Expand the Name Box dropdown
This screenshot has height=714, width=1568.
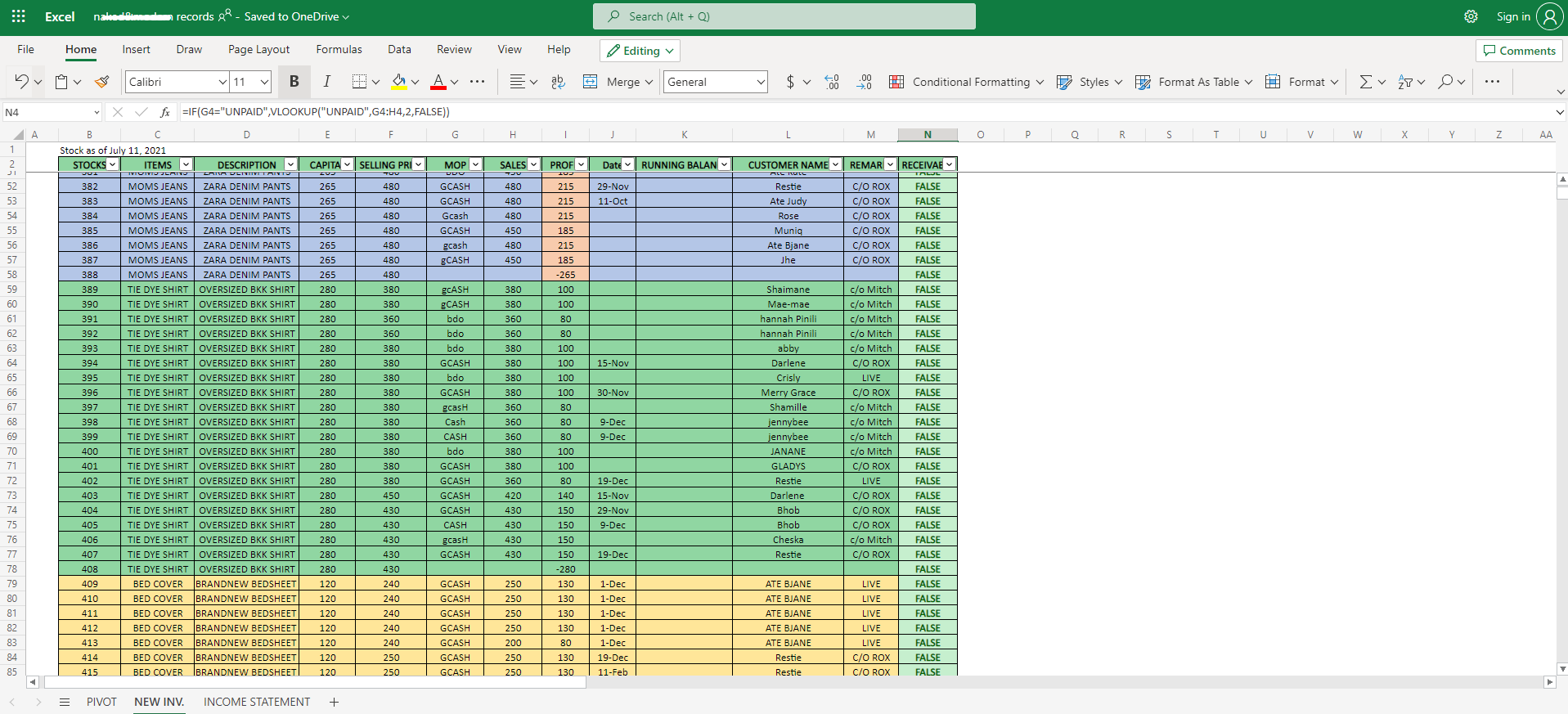click(x=97, y=112)
